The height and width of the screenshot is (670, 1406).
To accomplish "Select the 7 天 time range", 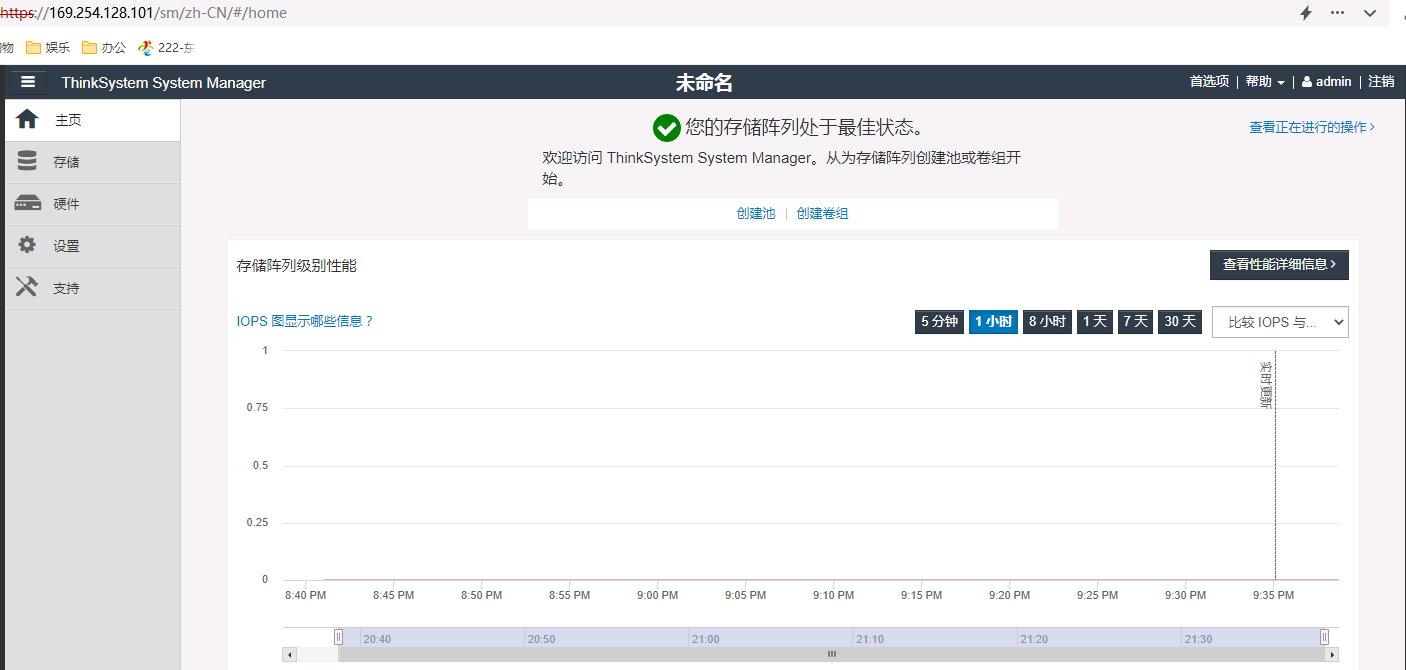I will tap(1135, 321).
